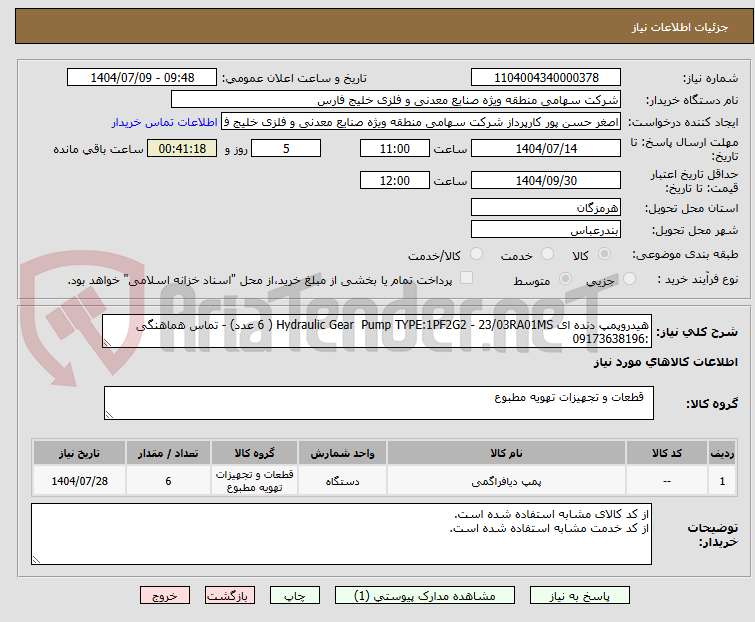
Task: Click the 1404/07/14 response deadline date field
Action: (x=546, y=148)
